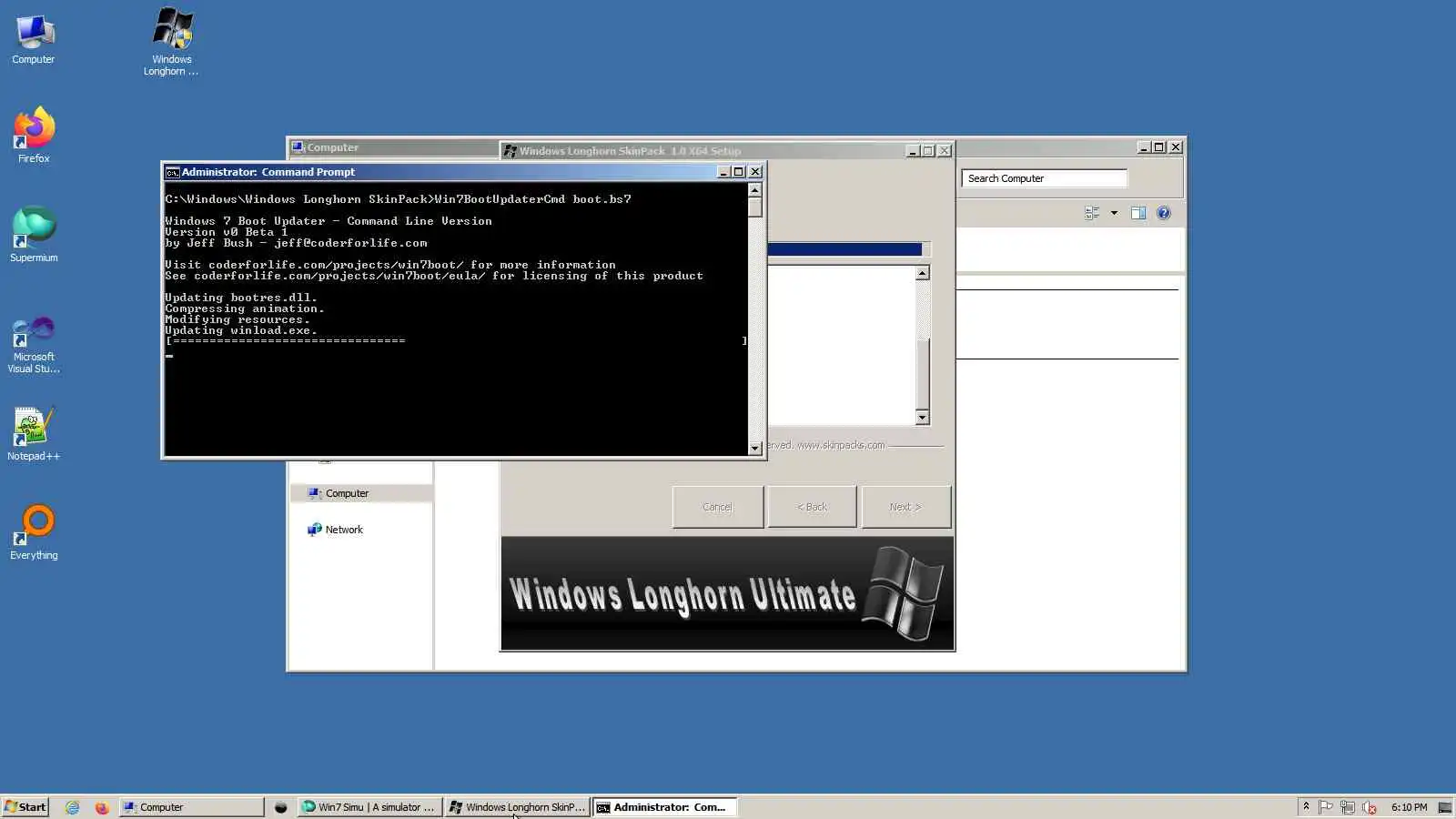This screenshot has width=1456, height=819.
Task: Click the dark round taskbar icon
Action: pyautogui.click(x=281, y=807)
